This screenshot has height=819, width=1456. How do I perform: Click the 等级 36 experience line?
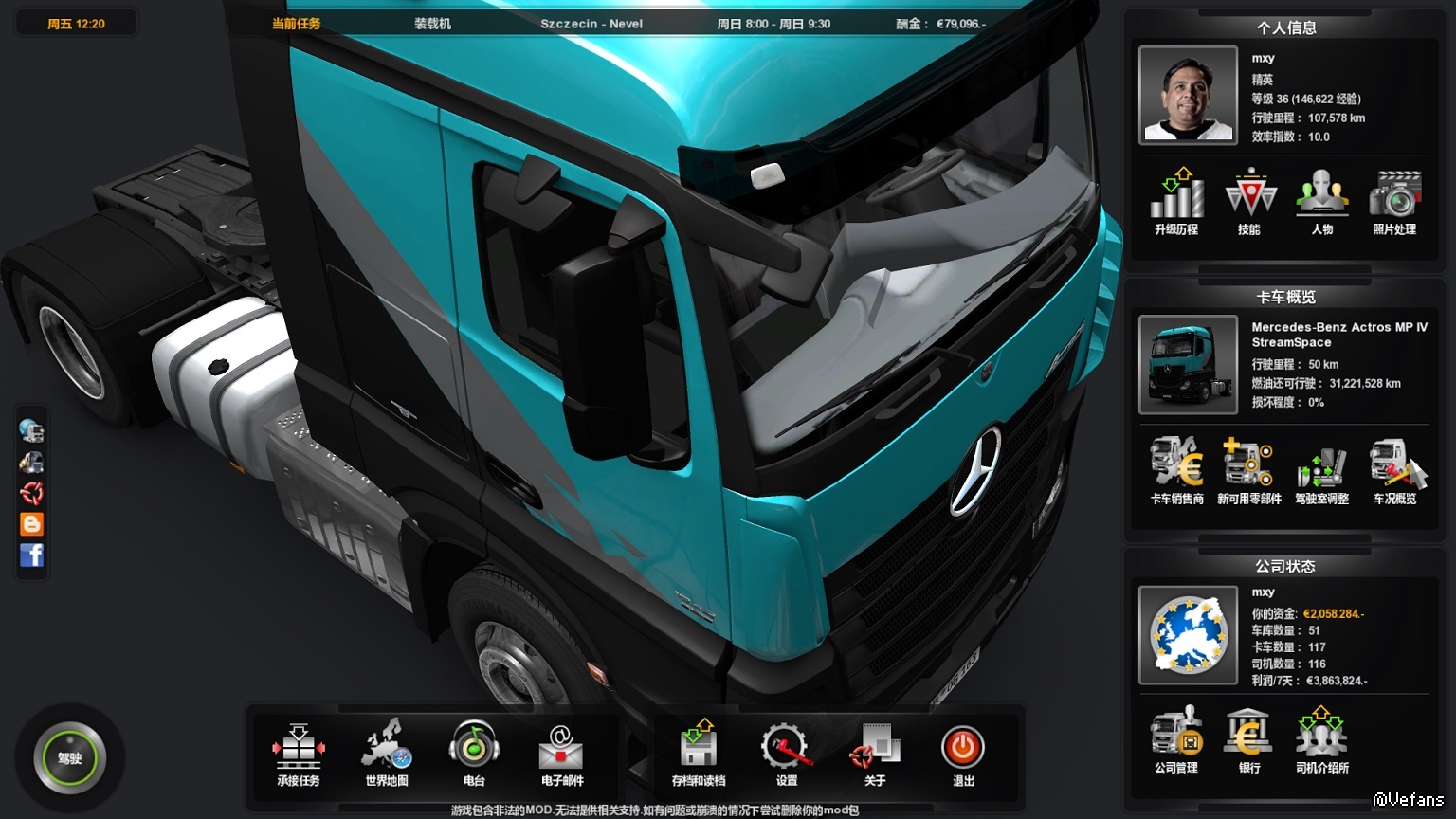[x=1306, y=99]
